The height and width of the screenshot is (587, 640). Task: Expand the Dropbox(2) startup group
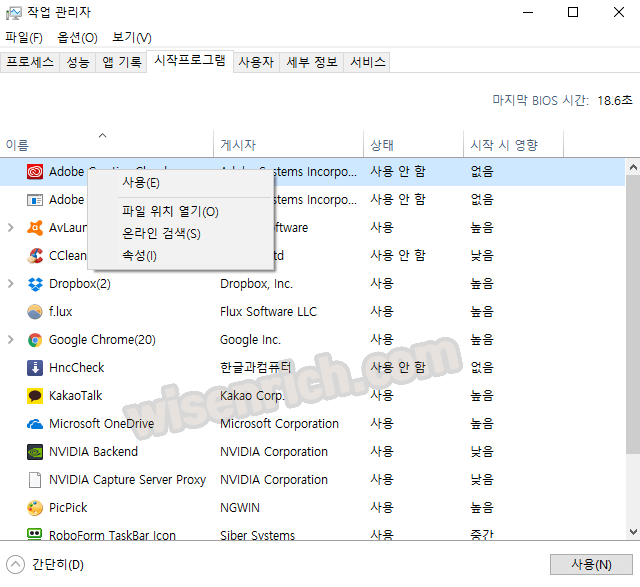coord(11,284)
